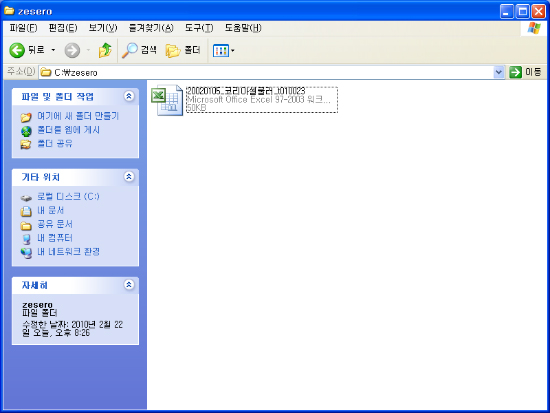Click the Up folder arrow icon

pos(105,51)
